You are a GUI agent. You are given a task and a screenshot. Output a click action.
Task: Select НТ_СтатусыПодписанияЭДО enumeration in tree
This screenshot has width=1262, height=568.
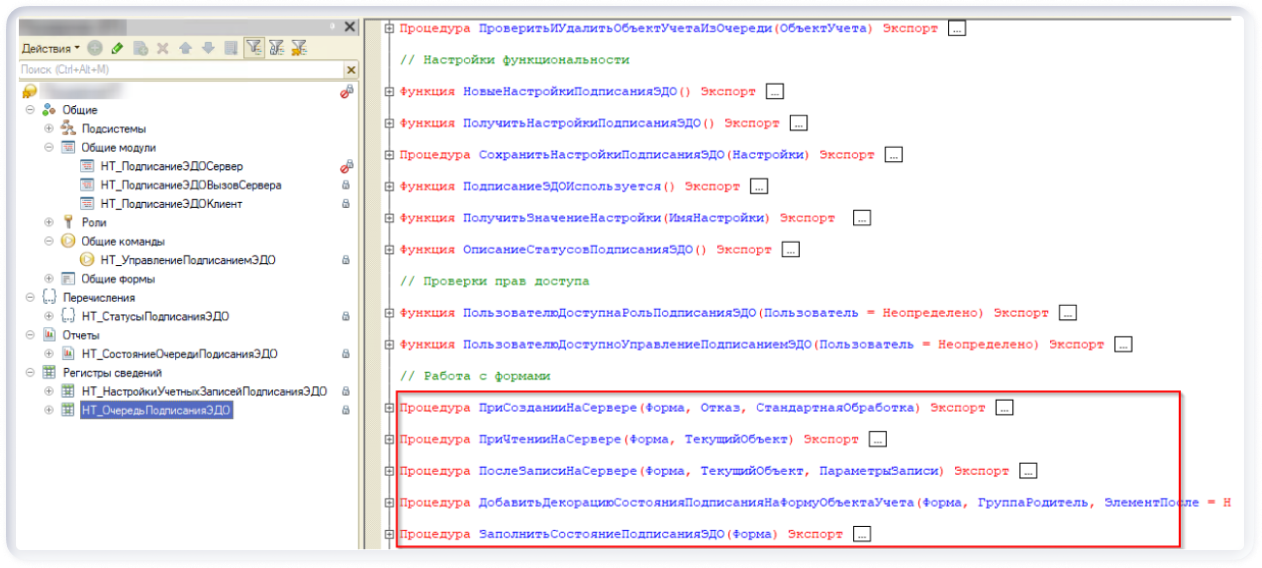point(155,316)
